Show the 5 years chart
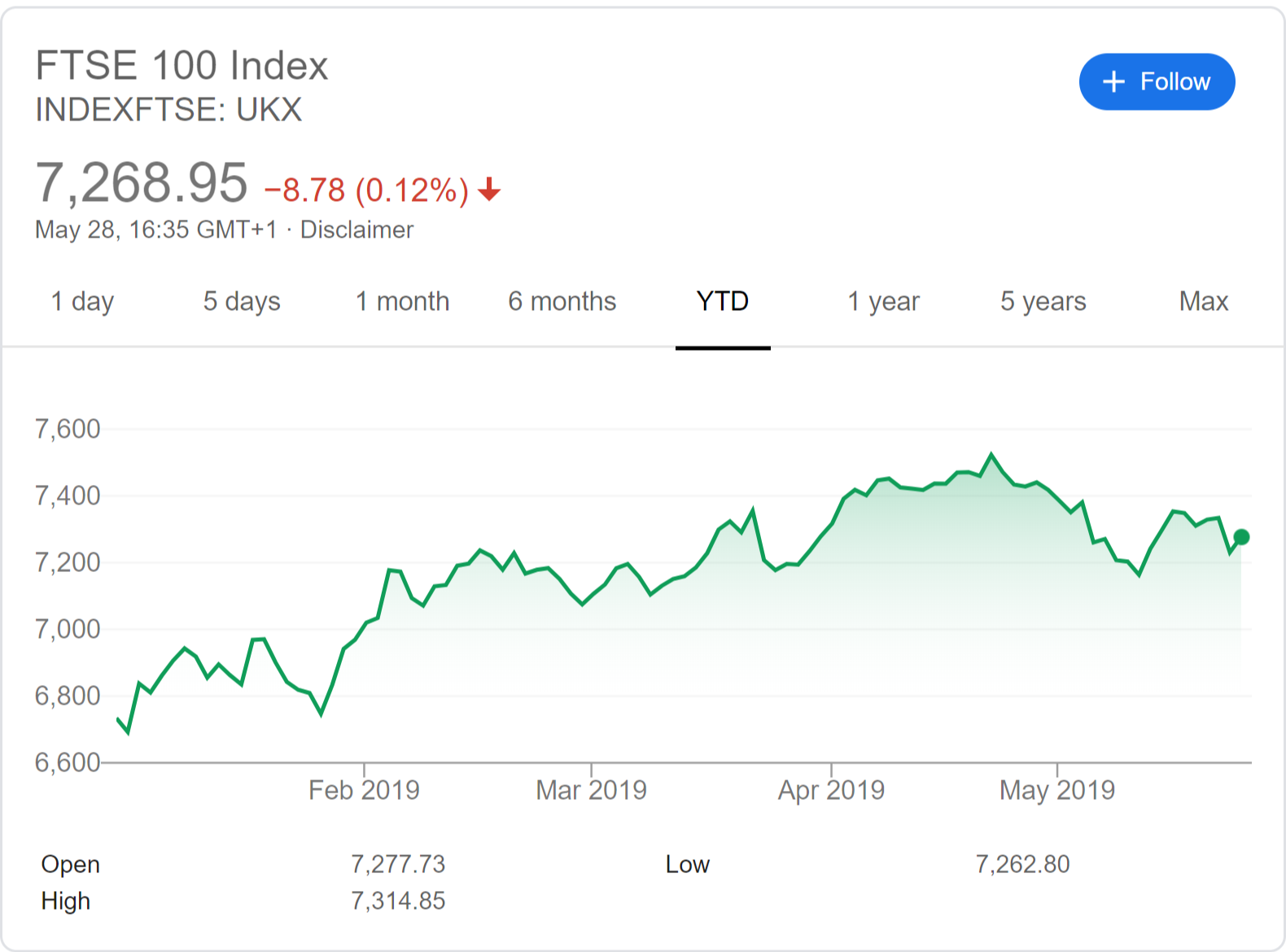Screen dimensions: 1286x952 coord(1043,302)
